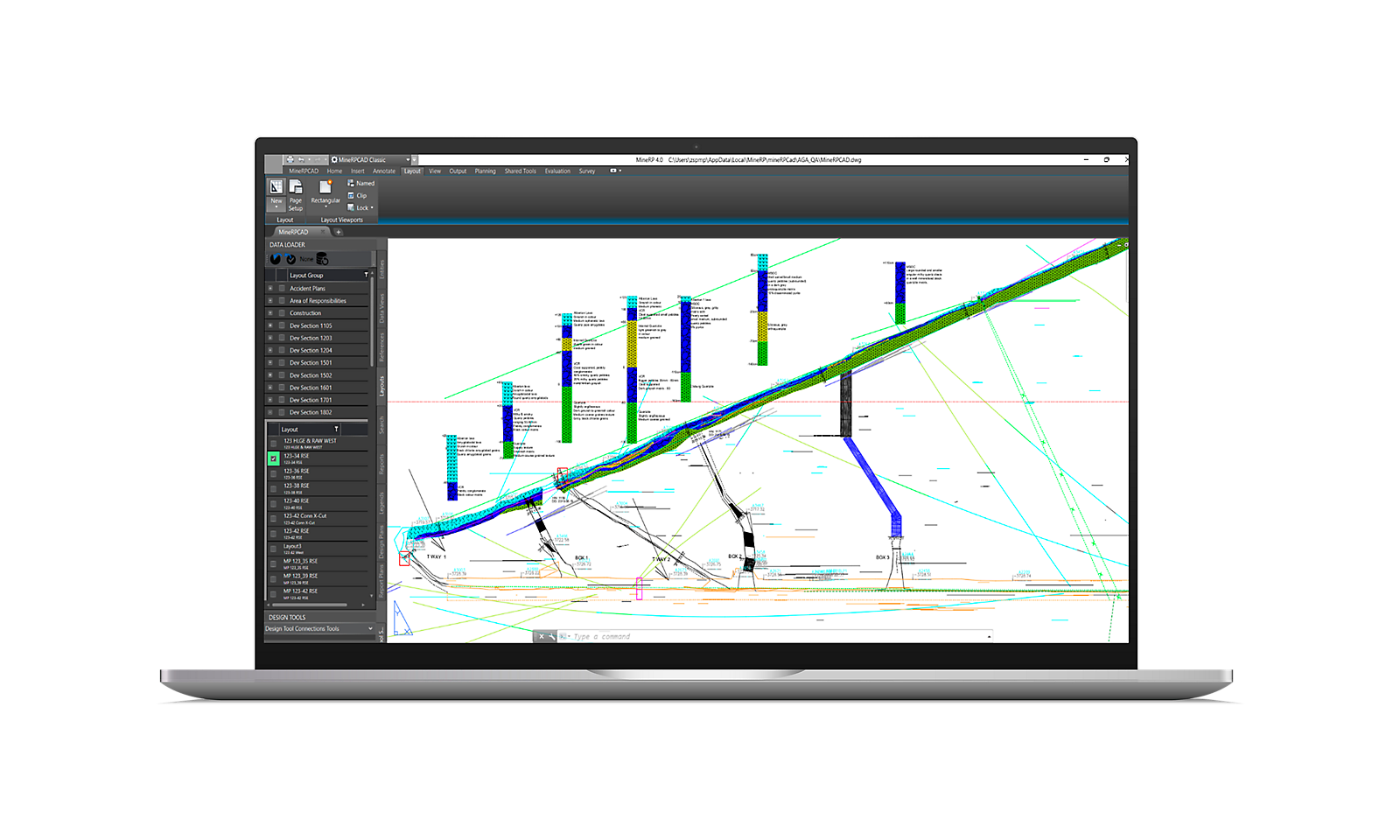This screenshot has height=840, width=1400.
Task: Select the 123-42 Conn X-Cut checkbox
Action: 273,518
